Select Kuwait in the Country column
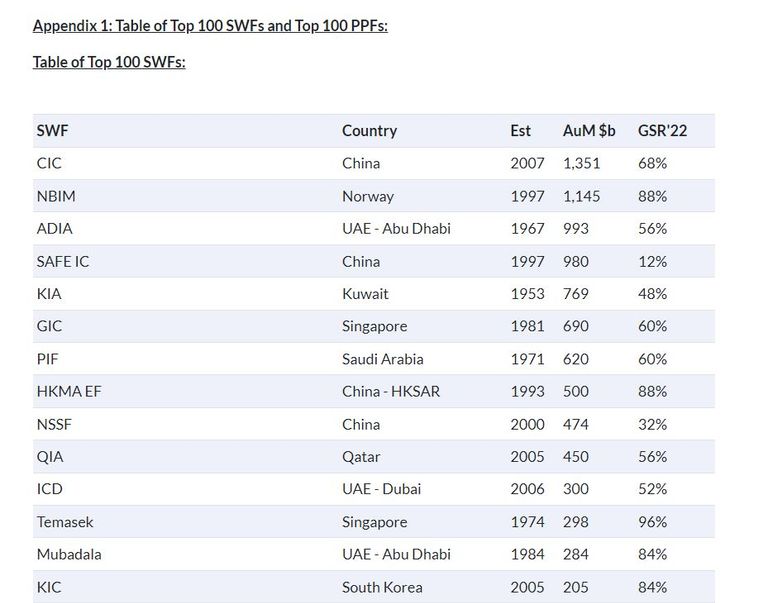Viewport: 768px width, 603px height. point(365,294)
